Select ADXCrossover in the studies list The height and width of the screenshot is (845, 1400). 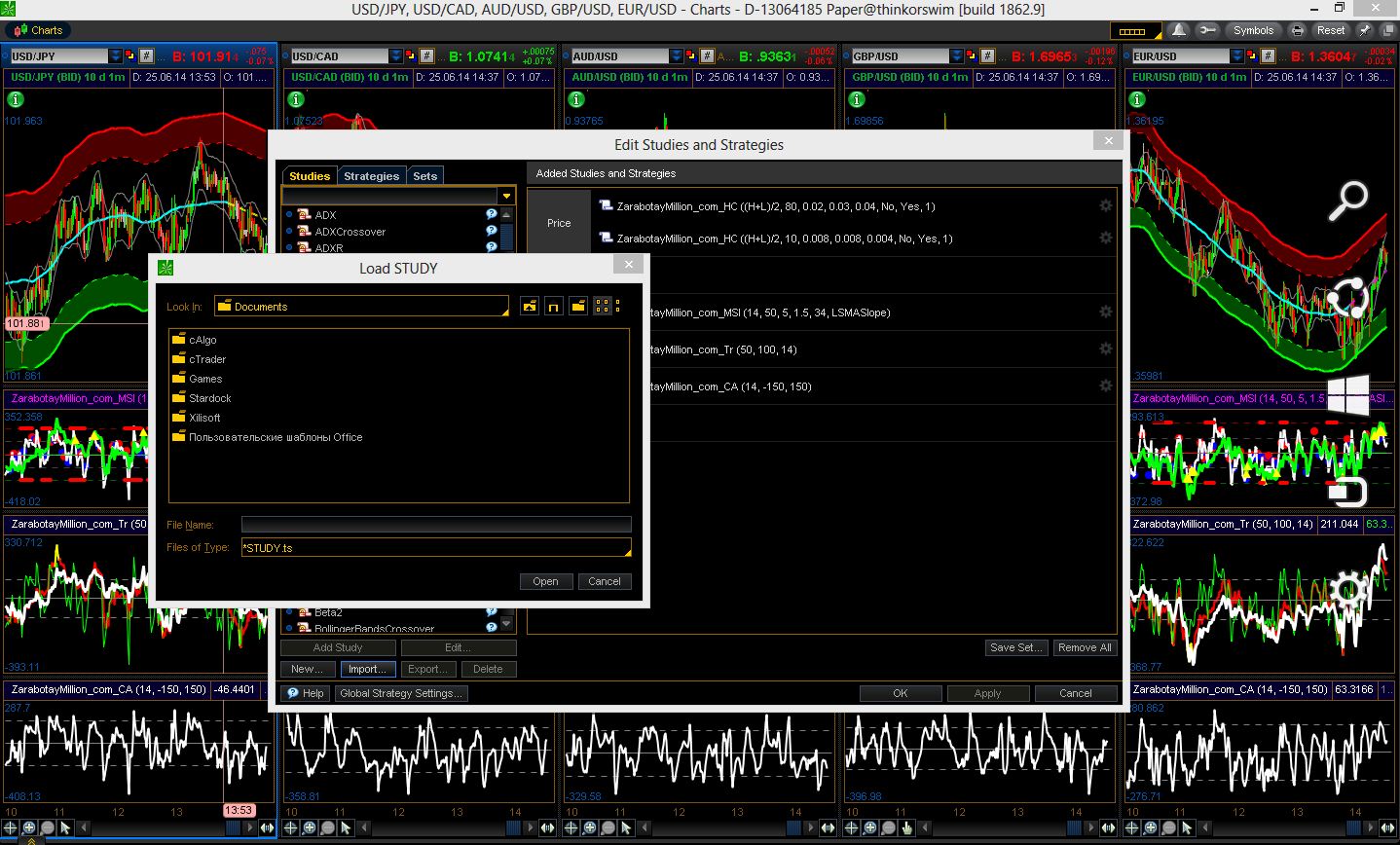tap(350, 232)
